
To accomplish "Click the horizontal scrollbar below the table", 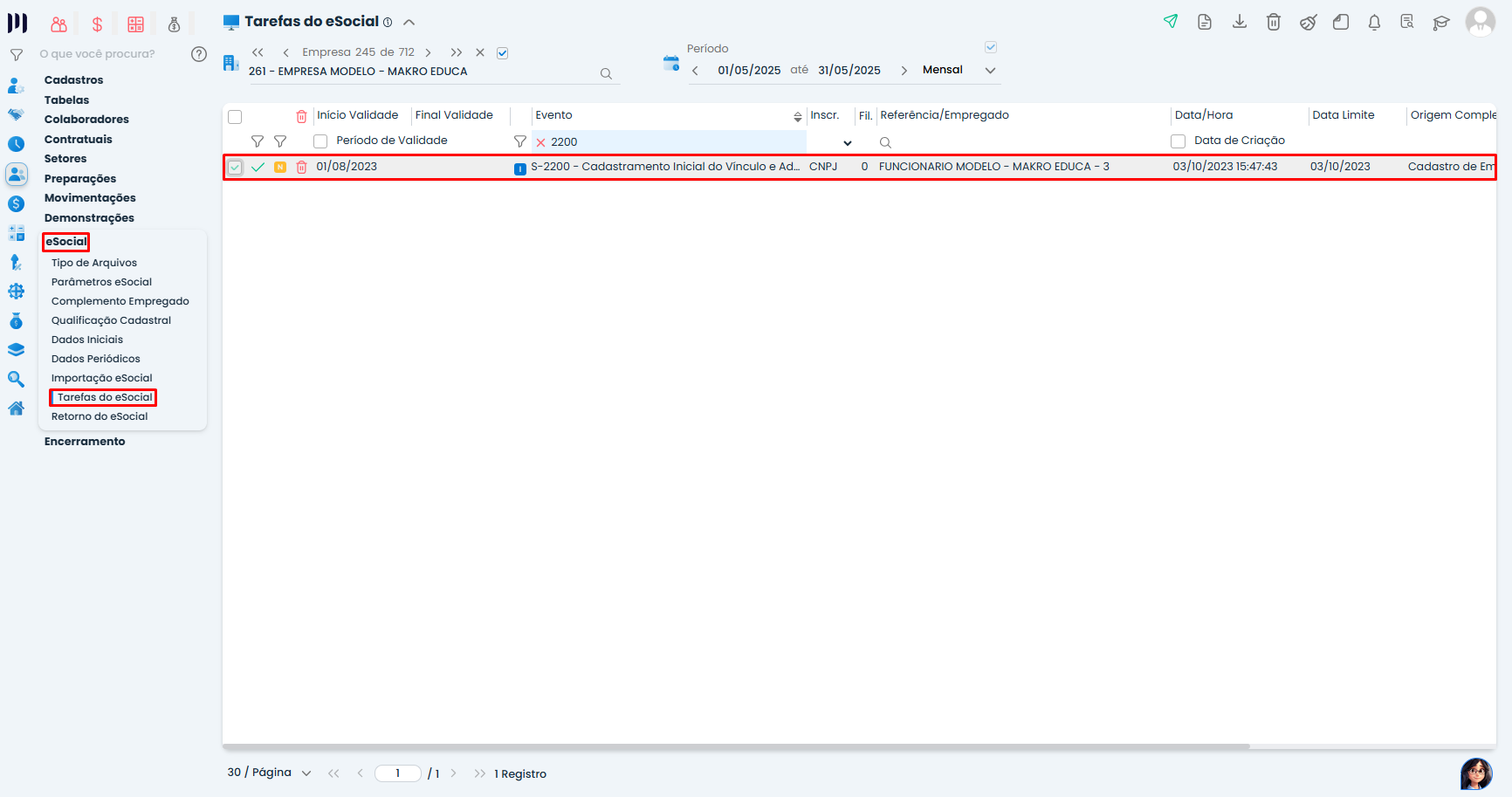I will [736, 746].
